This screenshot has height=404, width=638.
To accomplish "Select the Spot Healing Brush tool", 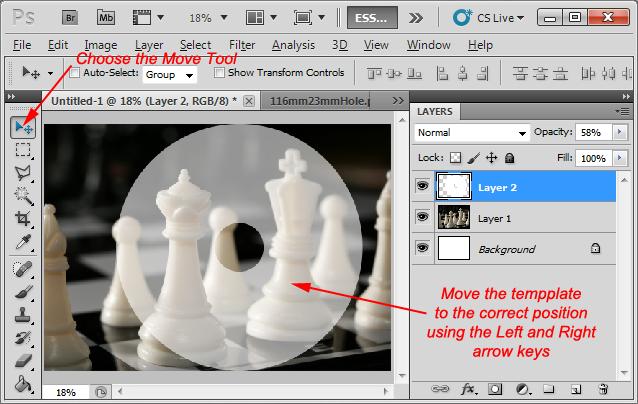I will coord(23,269).
